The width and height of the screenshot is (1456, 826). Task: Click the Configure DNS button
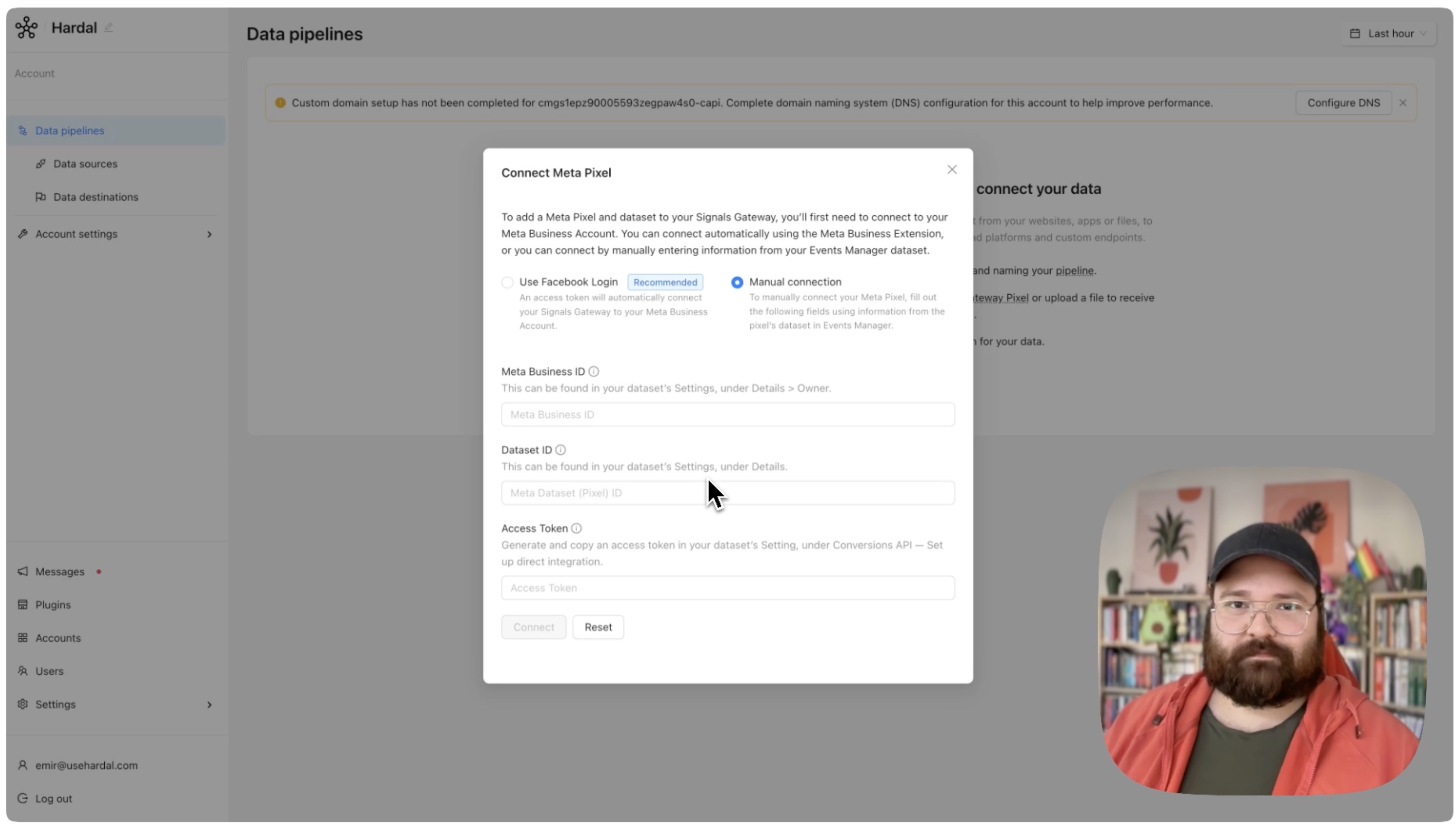click(x=1343, y=102)
